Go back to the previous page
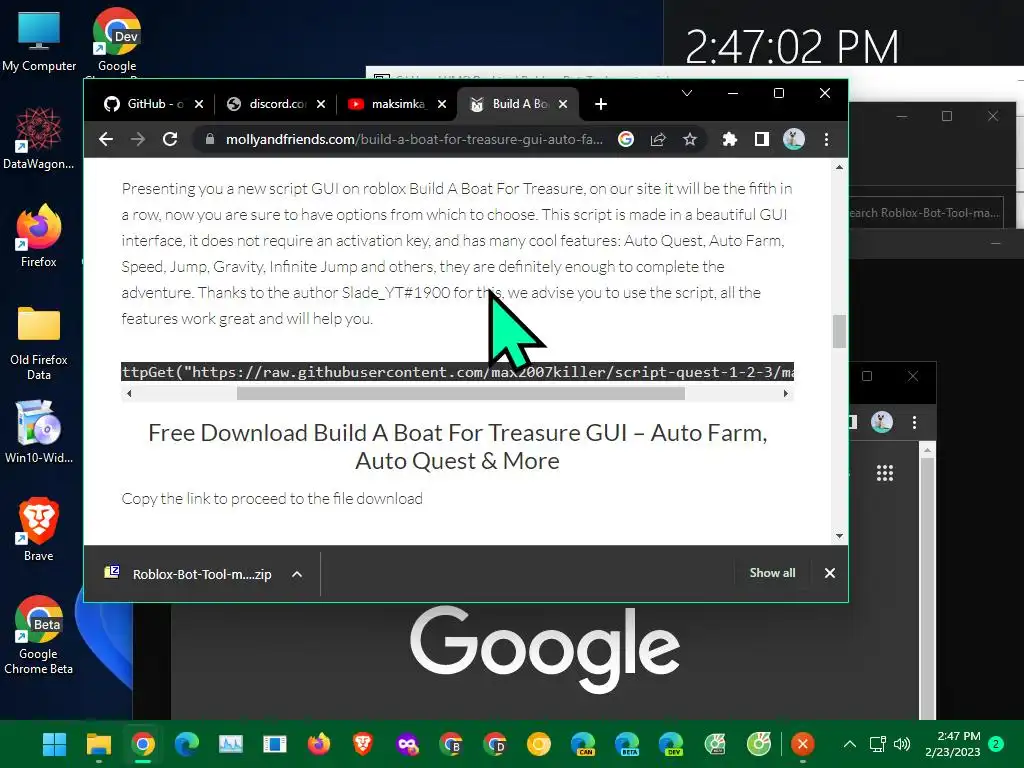 coord(106,139)
